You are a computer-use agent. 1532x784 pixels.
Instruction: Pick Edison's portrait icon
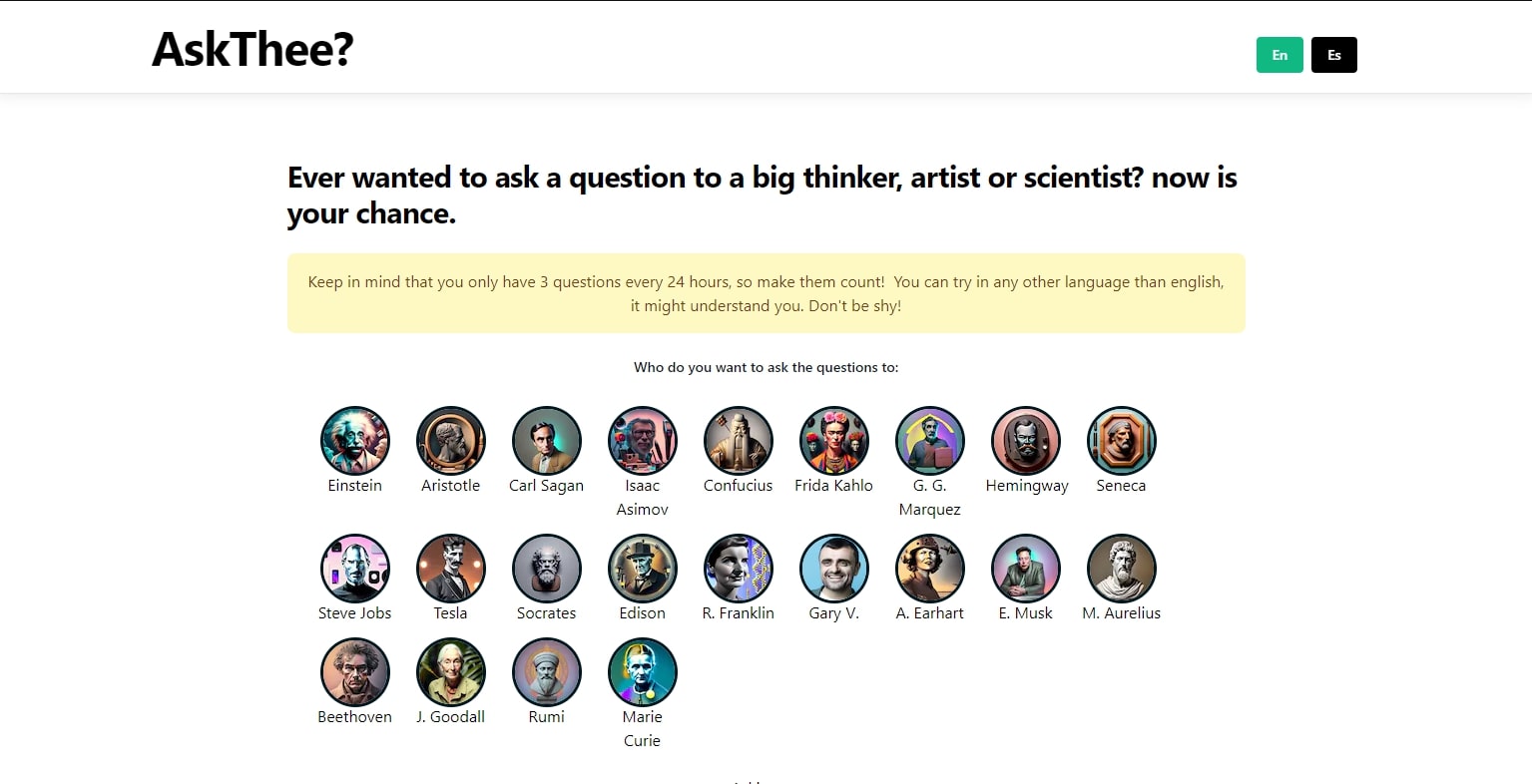coord(643,569)
